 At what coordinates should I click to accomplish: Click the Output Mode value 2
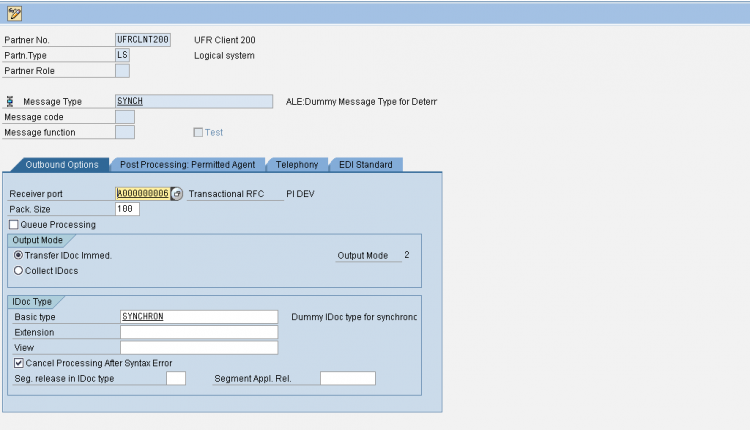click(407, 255)
